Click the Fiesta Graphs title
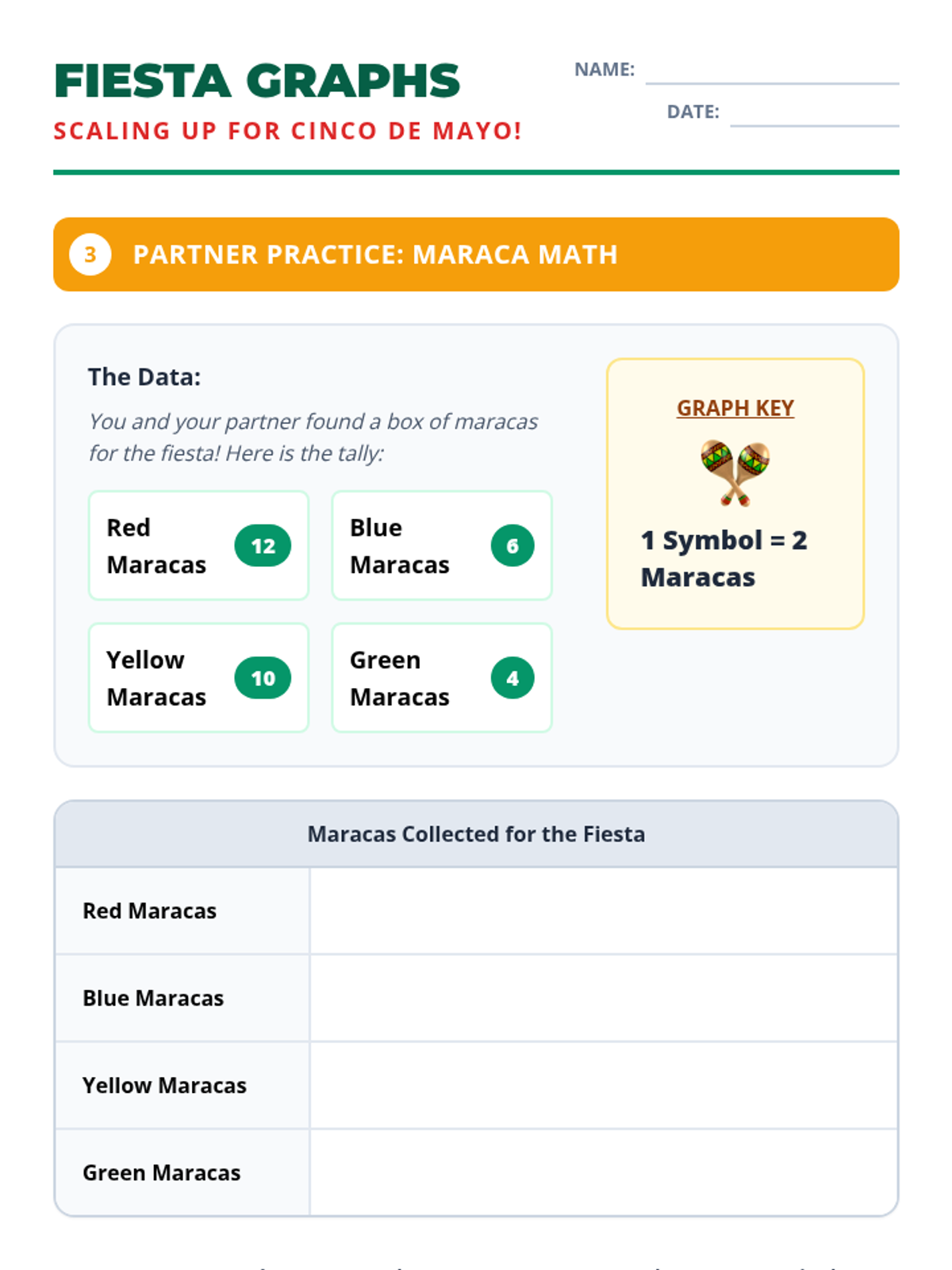 point(257,81)
